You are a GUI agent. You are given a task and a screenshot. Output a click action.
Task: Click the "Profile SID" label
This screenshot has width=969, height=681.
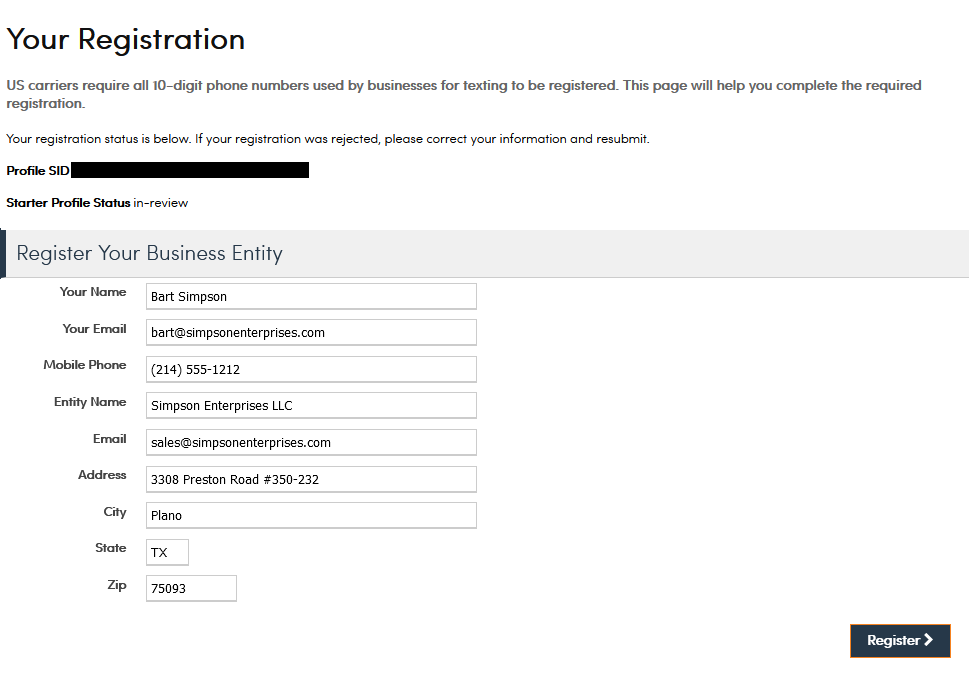point(38,171)
